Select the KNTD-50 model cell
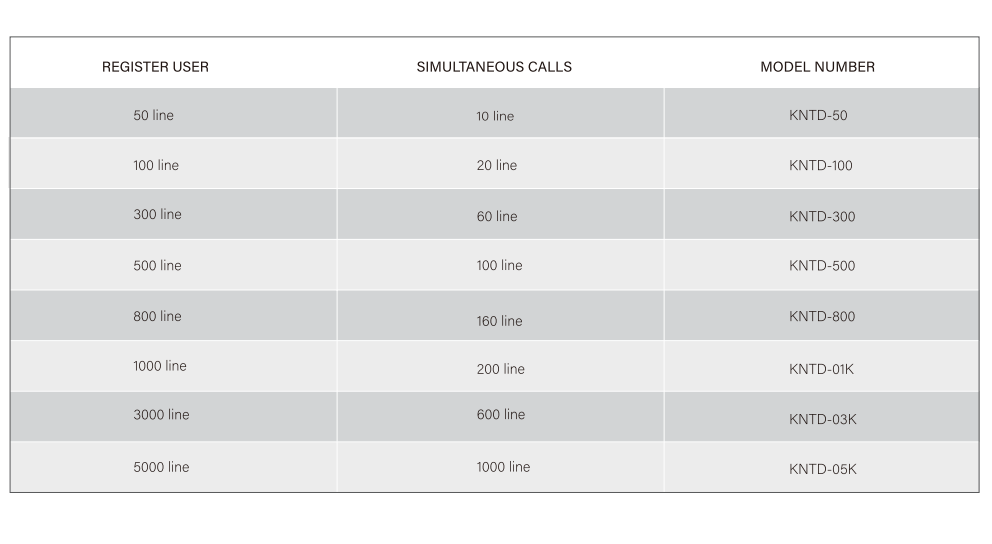The height and width of the screenshot is (544, 992). point(817,115)
